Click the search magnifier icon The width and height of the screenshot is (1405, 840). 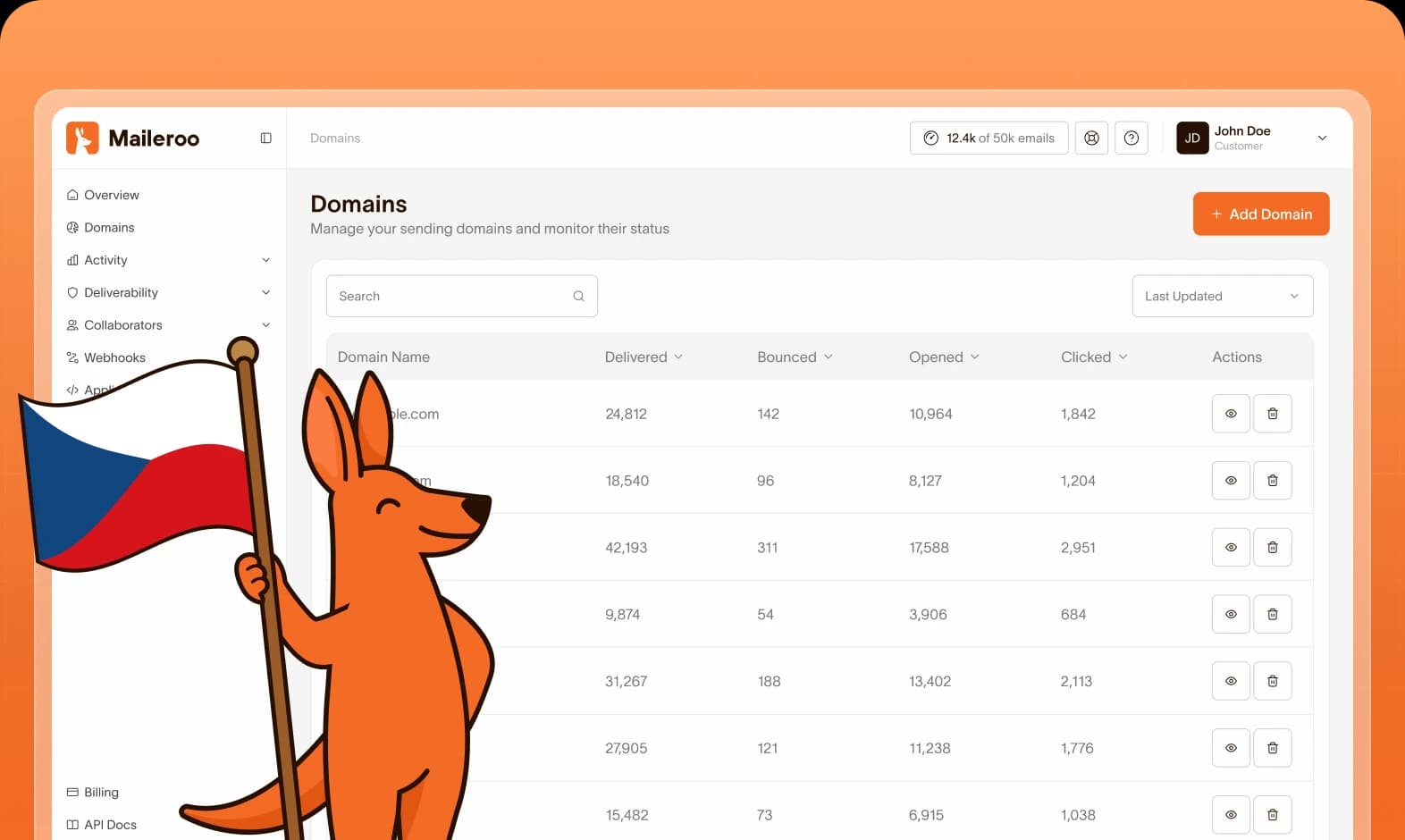pos(578,296)
